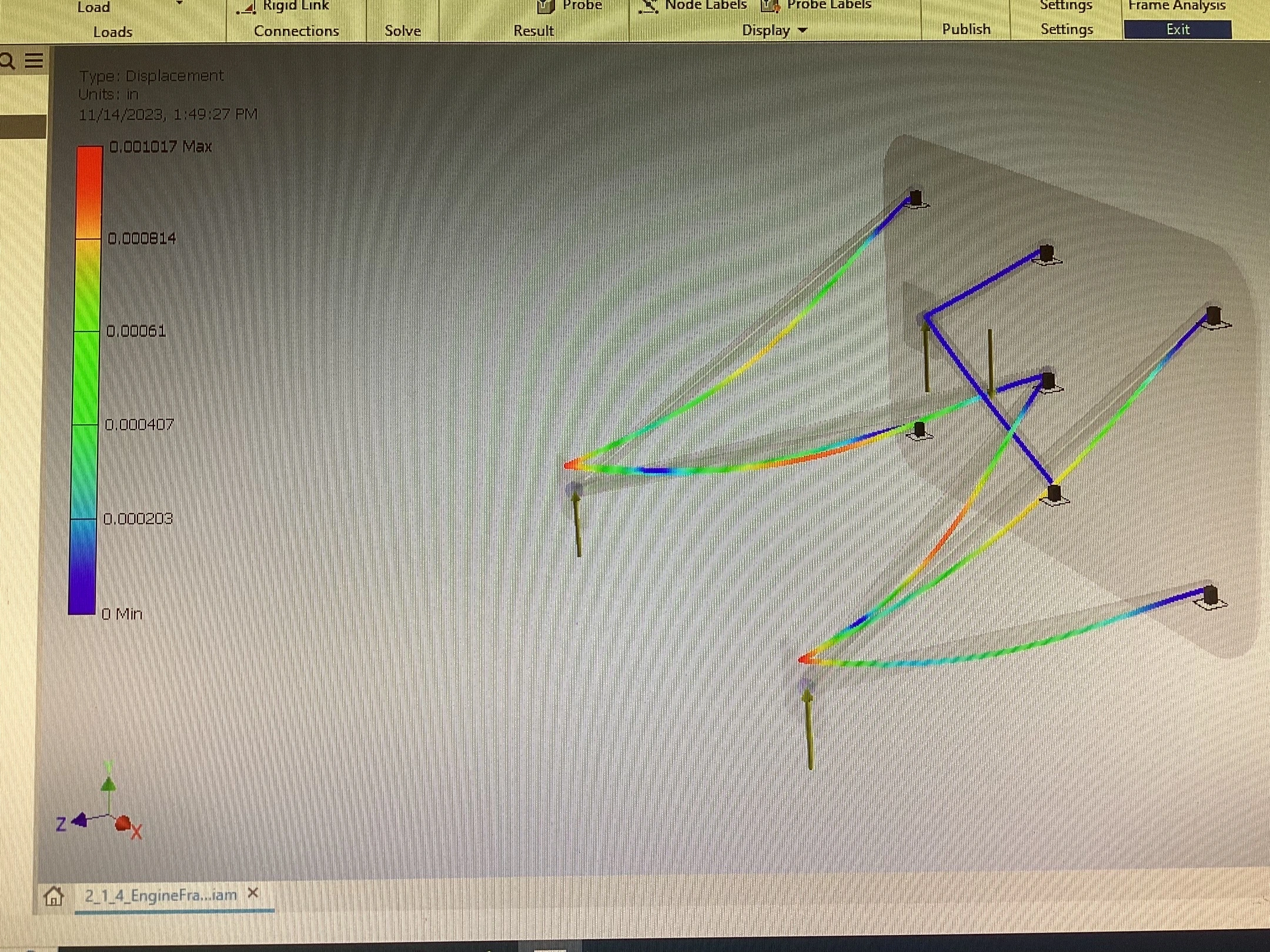The height and width of the screenshot is (952, 1270).
Task: Open the Loads panel label
Action: (x=112, y=32)
